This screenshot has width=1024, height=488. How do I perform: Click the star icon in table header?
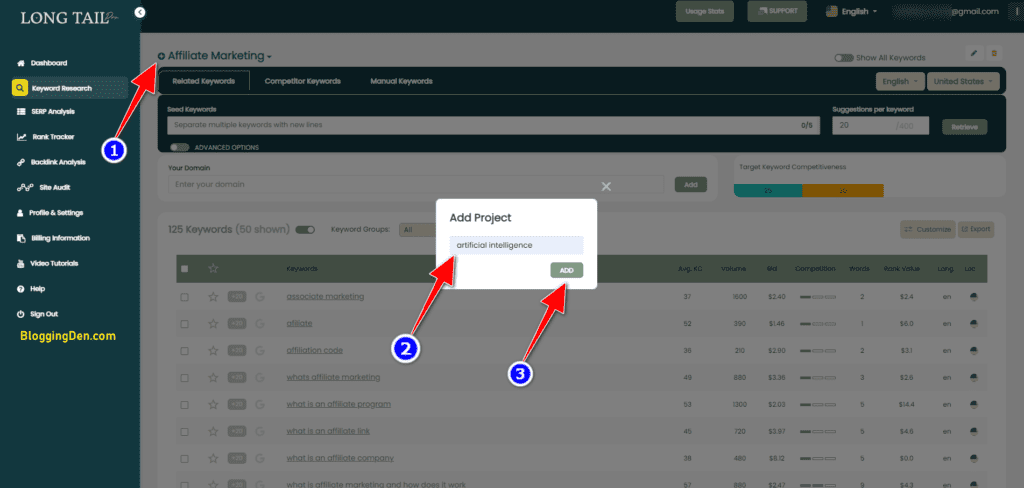(x=212, y=268)
